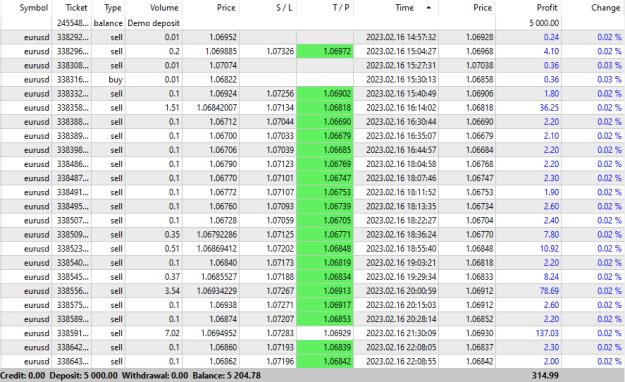
Task: Click time 2023.02.16 22:08:05
Action: [x=401, y=347]
